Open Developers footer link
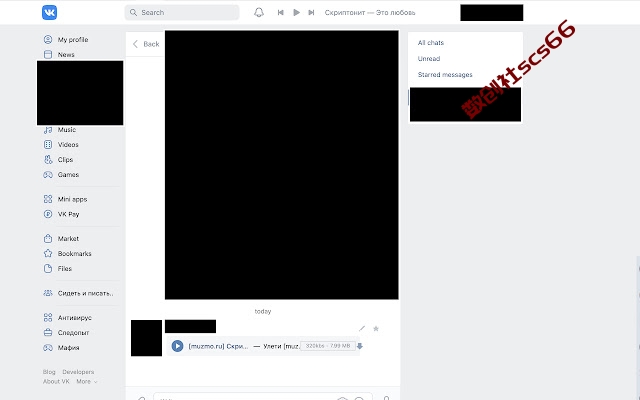640x400 pixels. [x=78, y=372]
